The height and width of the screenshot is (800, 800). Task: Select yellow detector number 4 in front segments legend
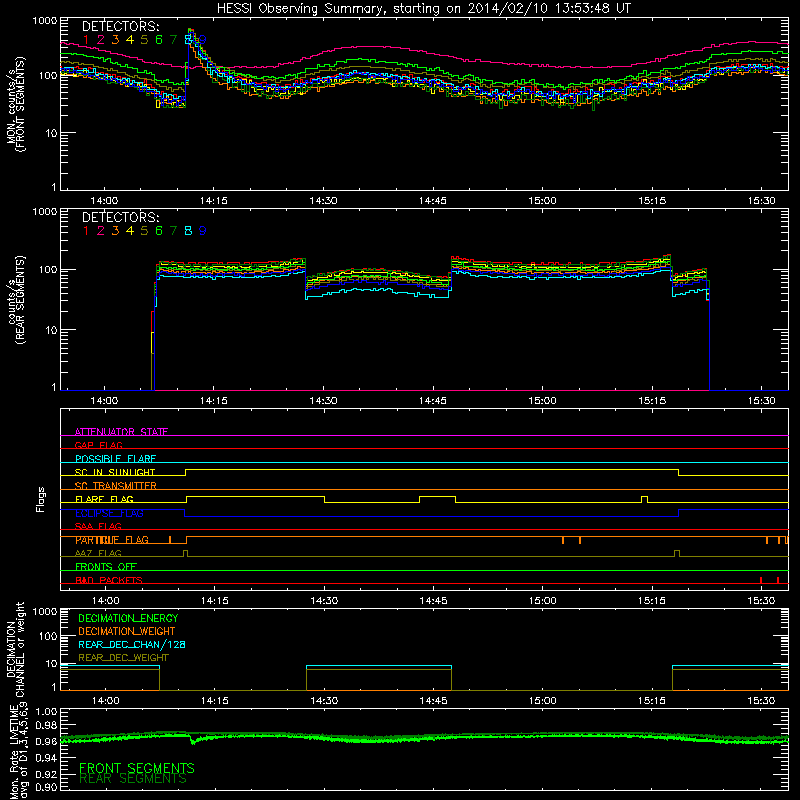(130, 39)
